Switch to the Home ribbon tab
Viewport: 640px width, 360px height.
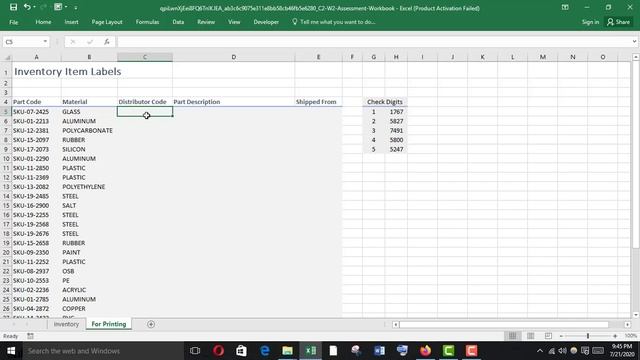[43, 22]
